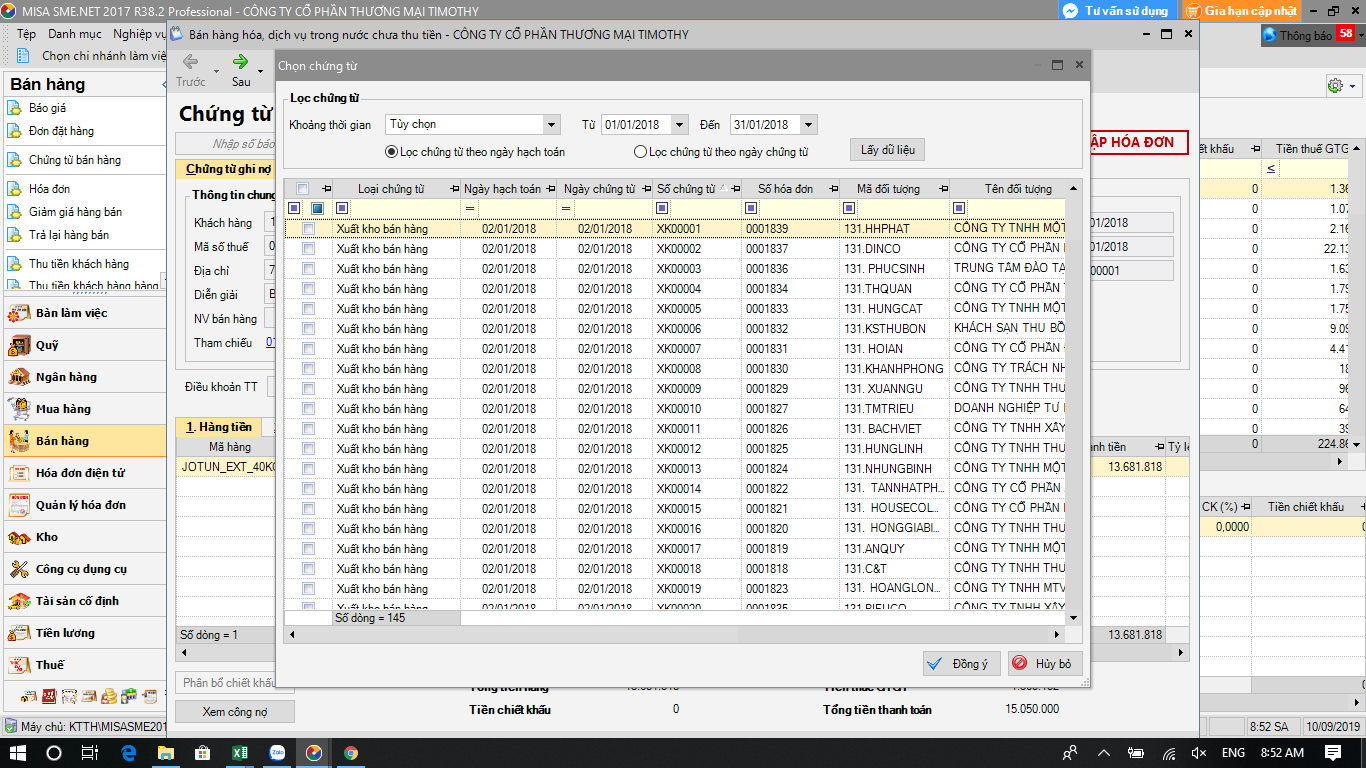Select Lọc chứng từ theo ngày hạch toán
The width and height of the screenshot is (1366, 768).
(x=392, y=153)
